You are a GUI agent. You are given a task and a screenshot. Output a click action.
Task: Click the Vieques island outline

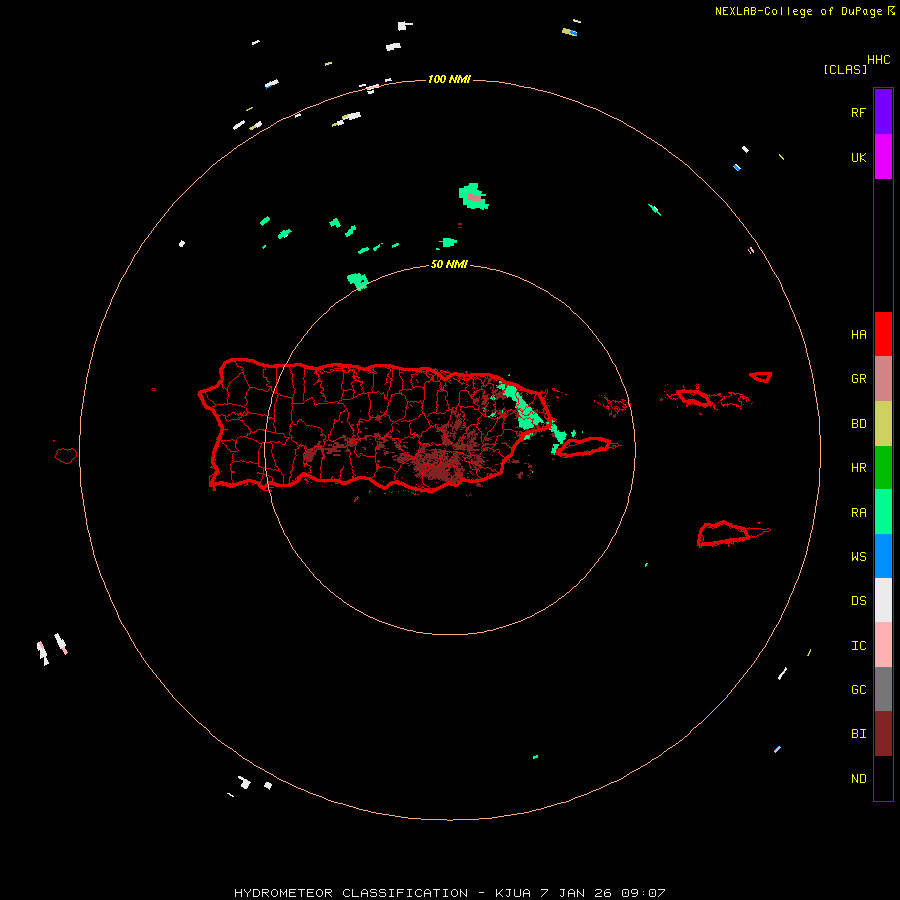[x=584, y=447]
